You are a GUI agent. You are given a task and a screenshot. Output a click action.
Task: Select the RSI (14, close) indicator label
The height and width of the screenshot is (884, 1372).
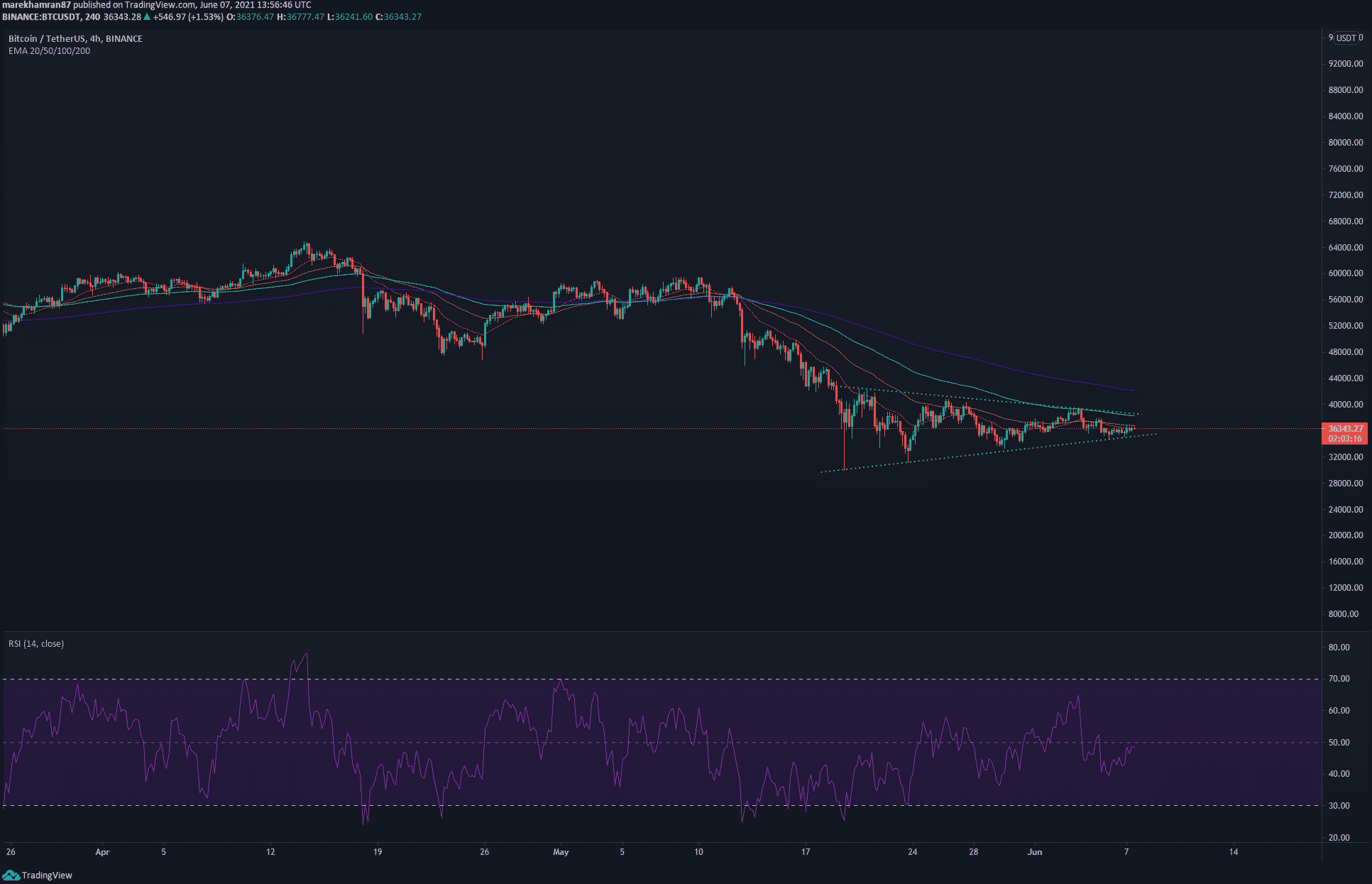[x=36, y=644]
